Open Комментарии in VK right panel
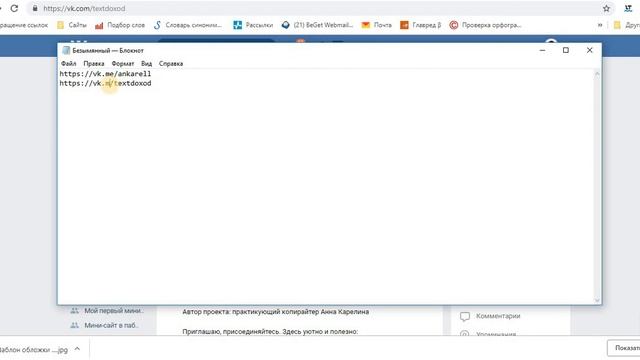 (490, 316)
